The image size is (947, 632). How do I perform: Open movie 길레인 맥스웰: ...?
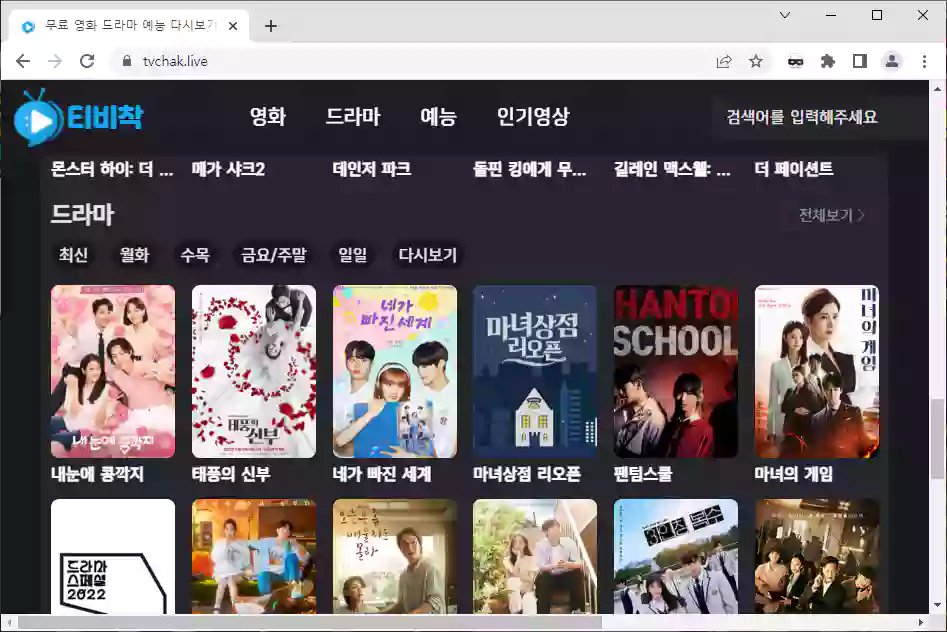[x=672, y=169]
